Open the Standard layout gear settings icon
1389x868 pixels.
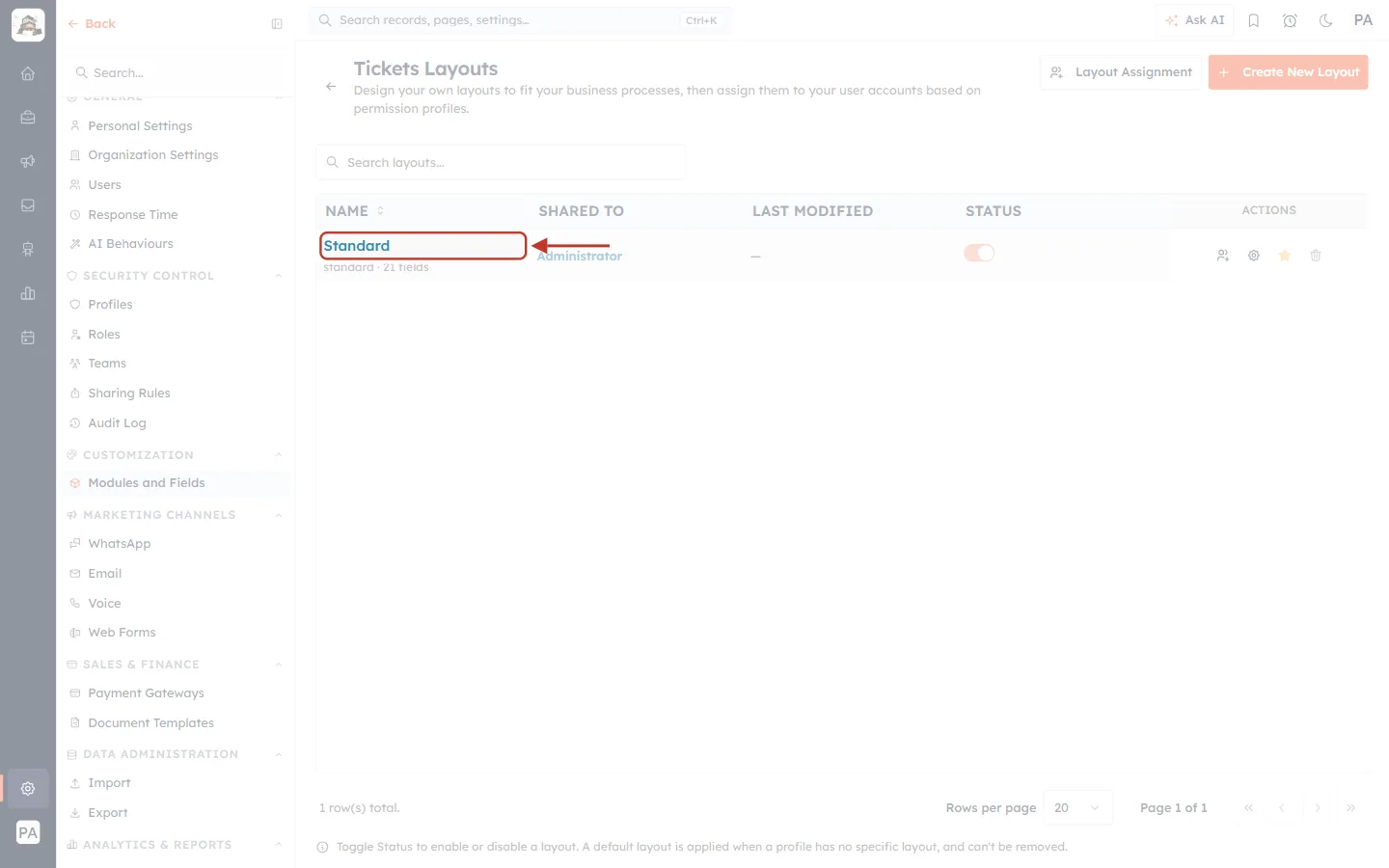(1253, 256)
